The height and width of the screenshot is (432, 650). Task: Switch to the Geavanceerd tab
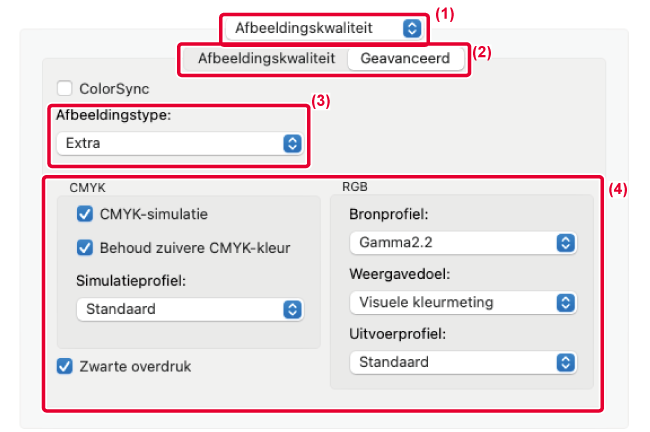pyautogui.click(x=407, y=58)
